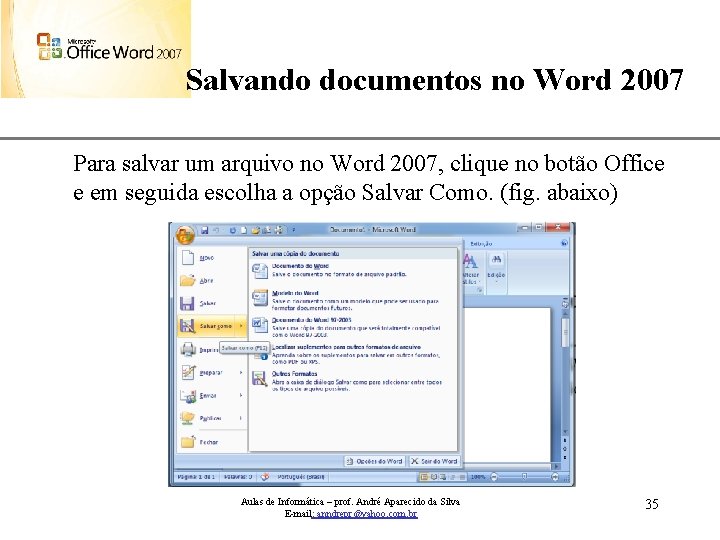Viewport: 720px width, 540px height.
Task: Click the zoom slider handle
Action: pos(524,477)
